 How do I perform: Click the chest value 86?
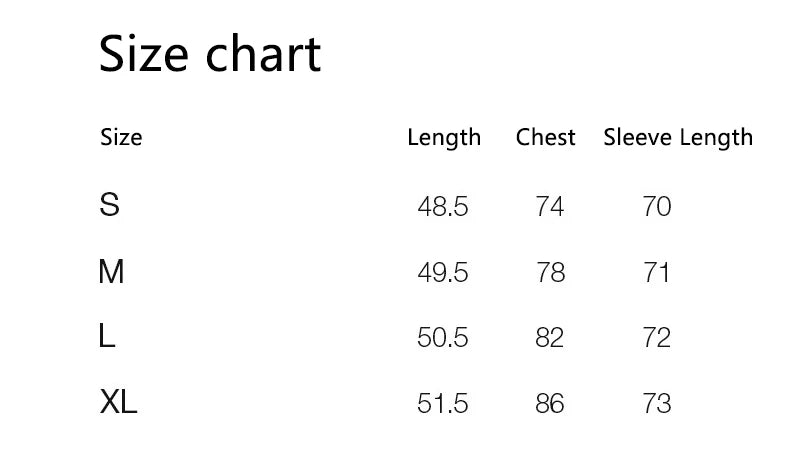[x=550, y=404]
